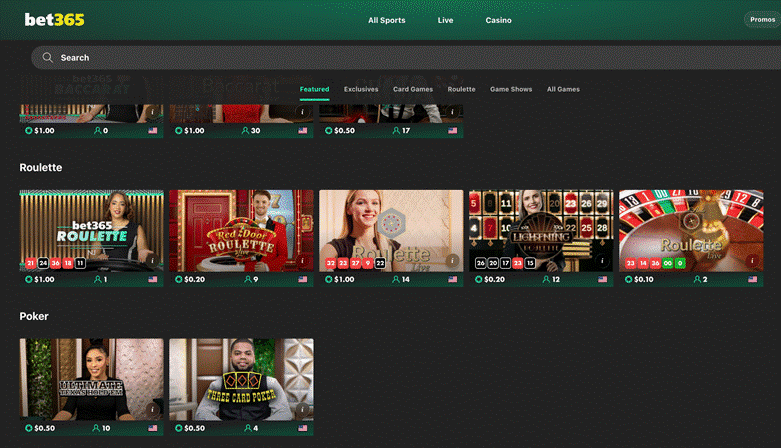Launch the Lightning Roulette thumbnail
Screen dimensions: 781x448
[541, 231]
